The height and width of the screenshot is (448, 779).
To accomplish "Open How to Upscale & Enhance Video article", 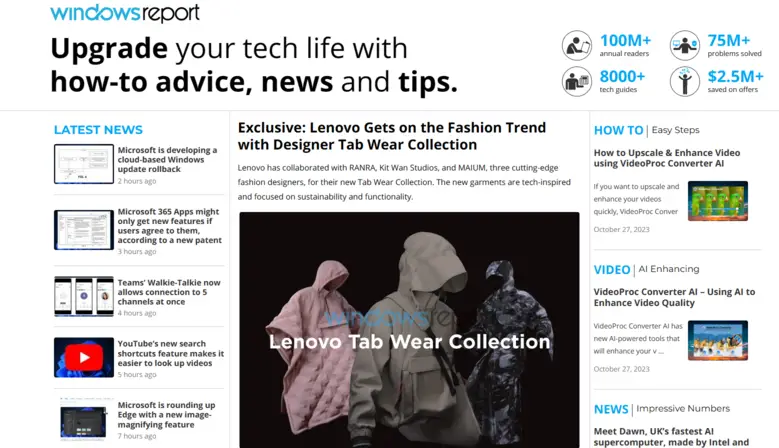I will point(667,158).
